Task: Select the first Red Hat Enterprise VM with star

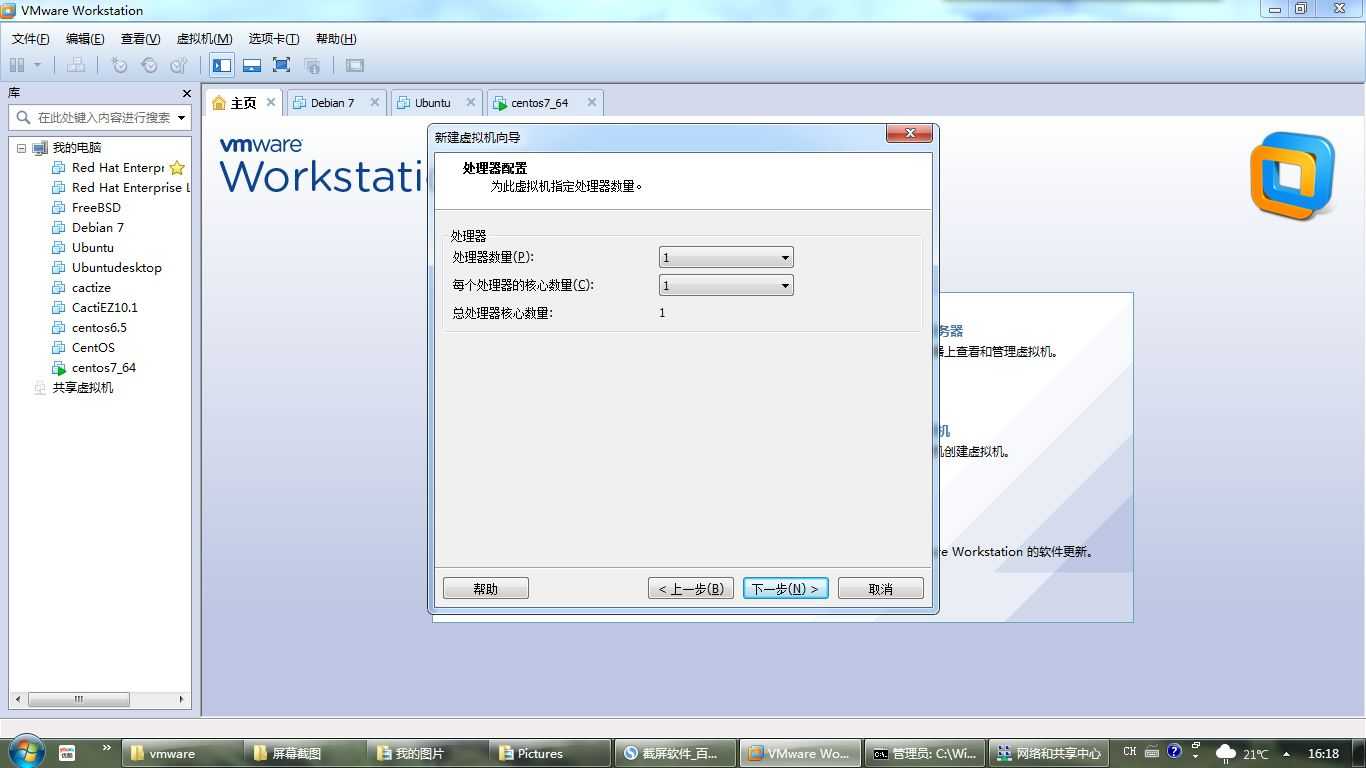Action: coord(109,168)
